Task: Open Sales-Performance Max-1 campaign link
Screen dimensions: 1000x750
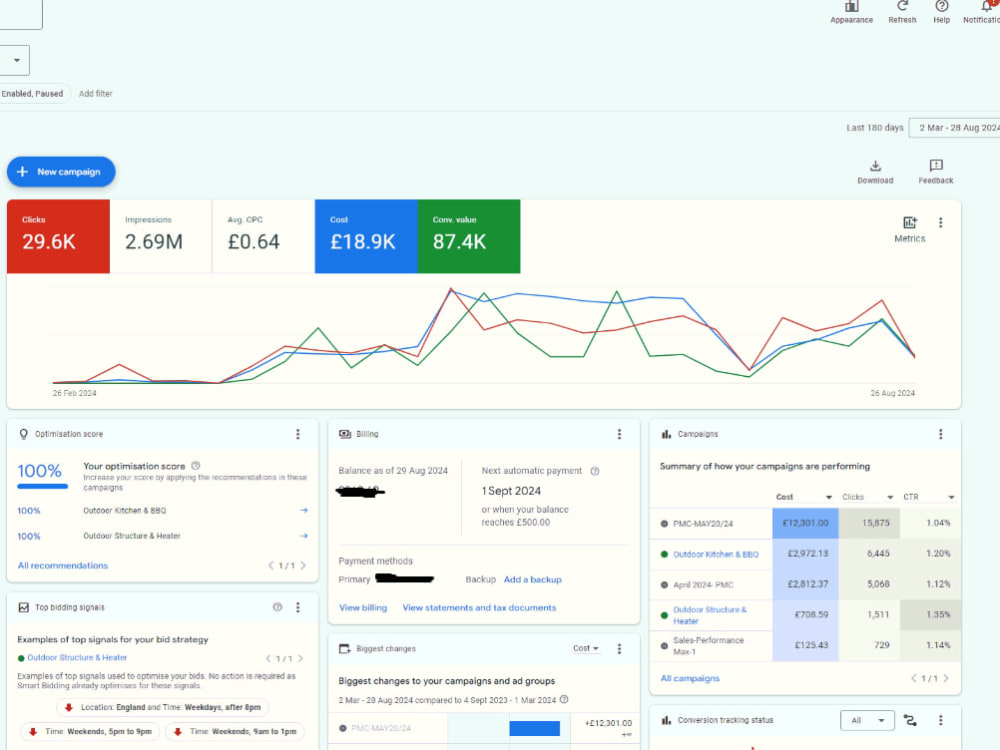Action: (x=708, y=645)
